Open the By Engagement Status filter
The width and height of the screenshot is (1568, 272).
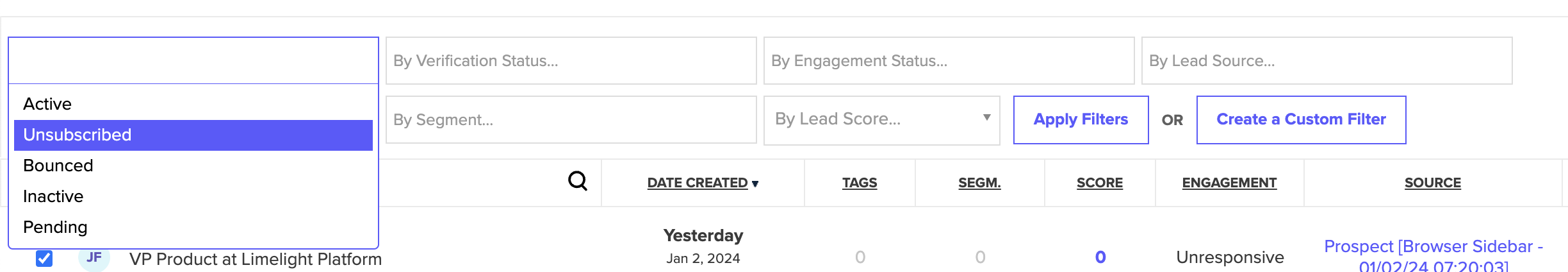[949, 61]
